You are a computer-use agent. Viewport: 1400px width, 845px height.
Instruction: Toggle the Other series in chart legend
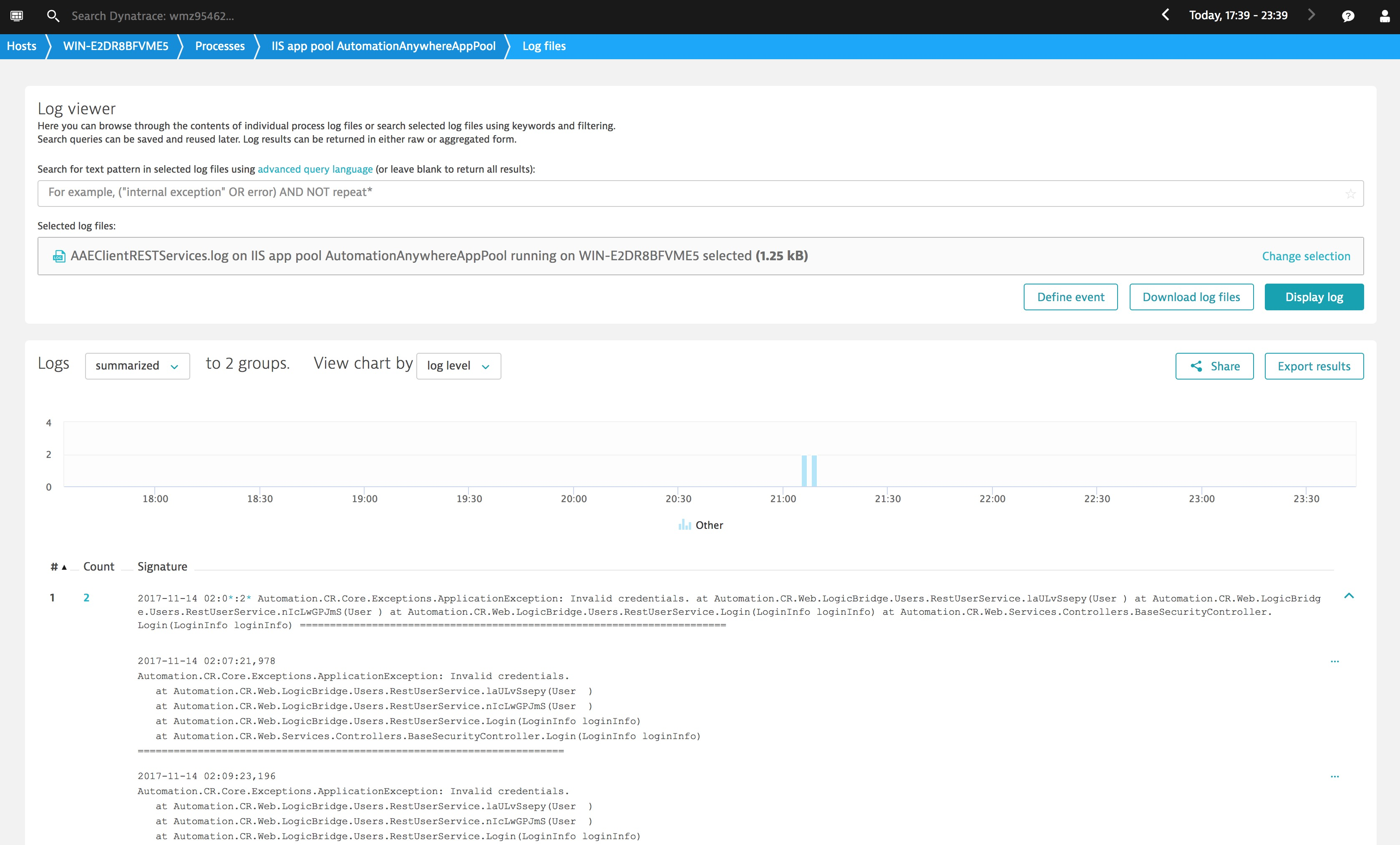701,525
